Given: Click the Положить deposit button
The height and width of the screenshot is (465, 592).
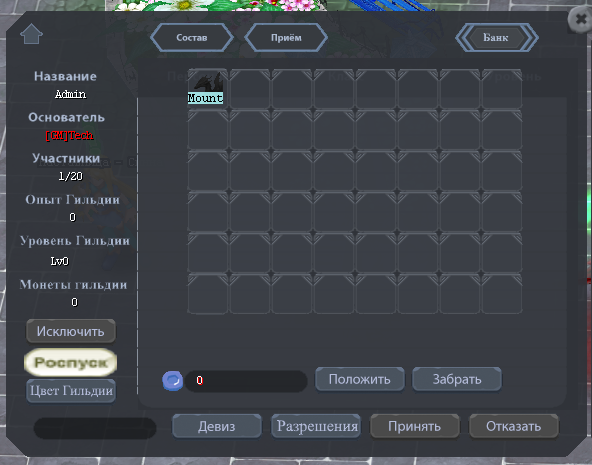Looking at the screenshot, I should click(x=360, y=379).
